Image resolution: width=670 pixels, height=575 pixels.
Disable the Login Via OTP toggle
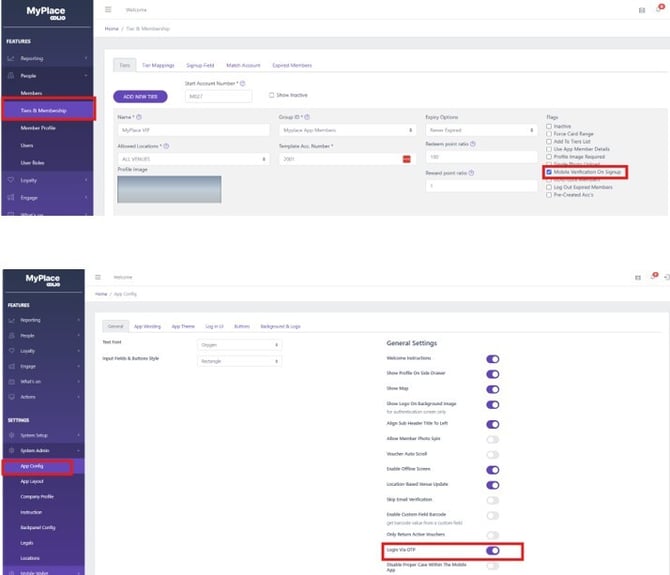pos(492,549)
